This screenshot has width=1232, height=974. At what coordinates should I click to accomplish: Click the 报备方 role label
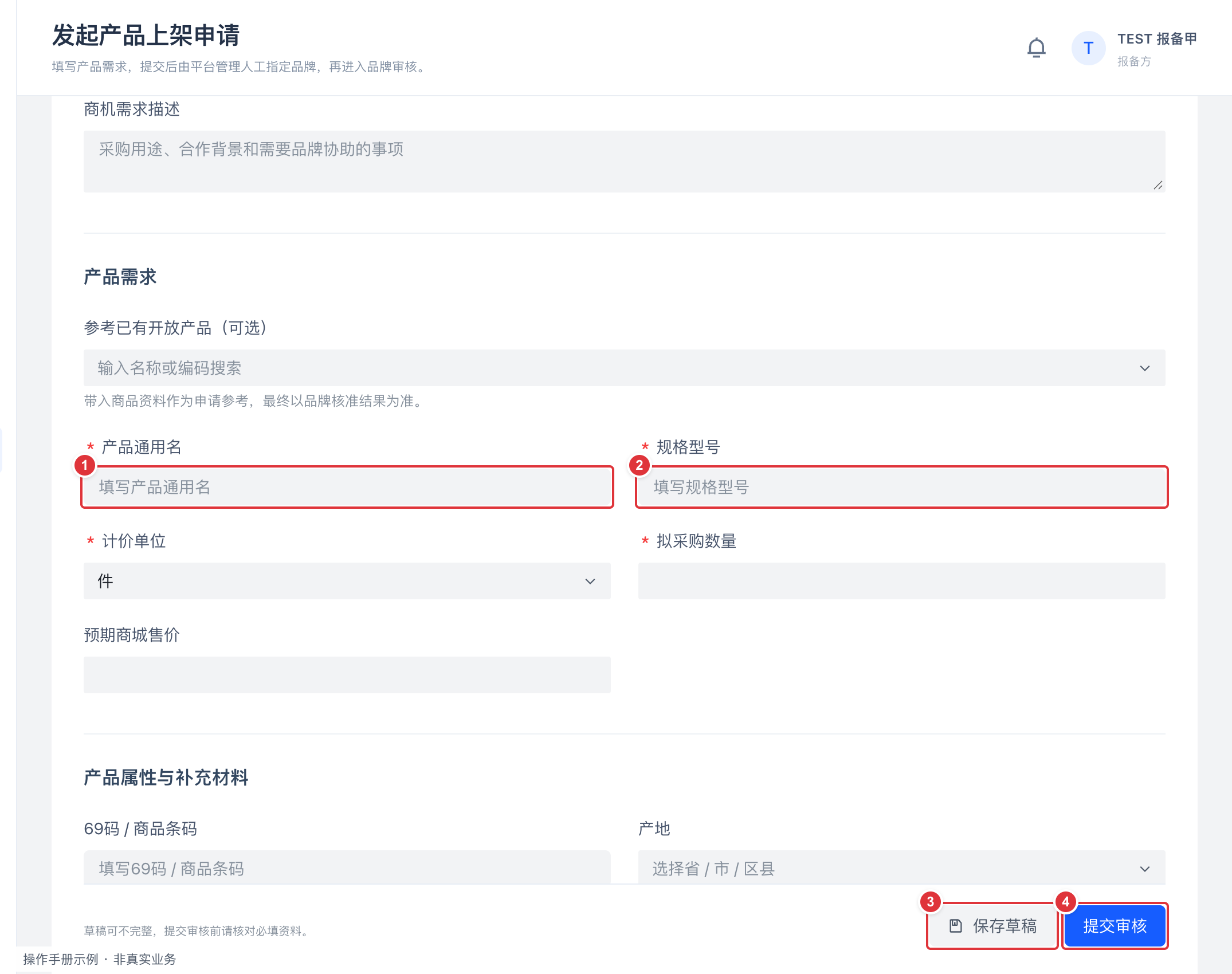pyautogui.click(x=1134, y=61)
